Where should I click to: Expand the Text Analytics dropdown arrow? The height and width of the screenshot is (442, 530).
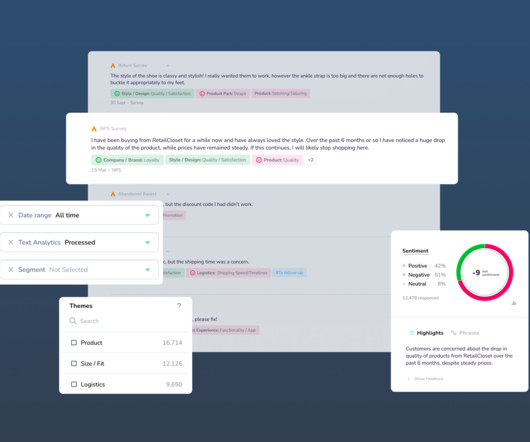point(147,243)
